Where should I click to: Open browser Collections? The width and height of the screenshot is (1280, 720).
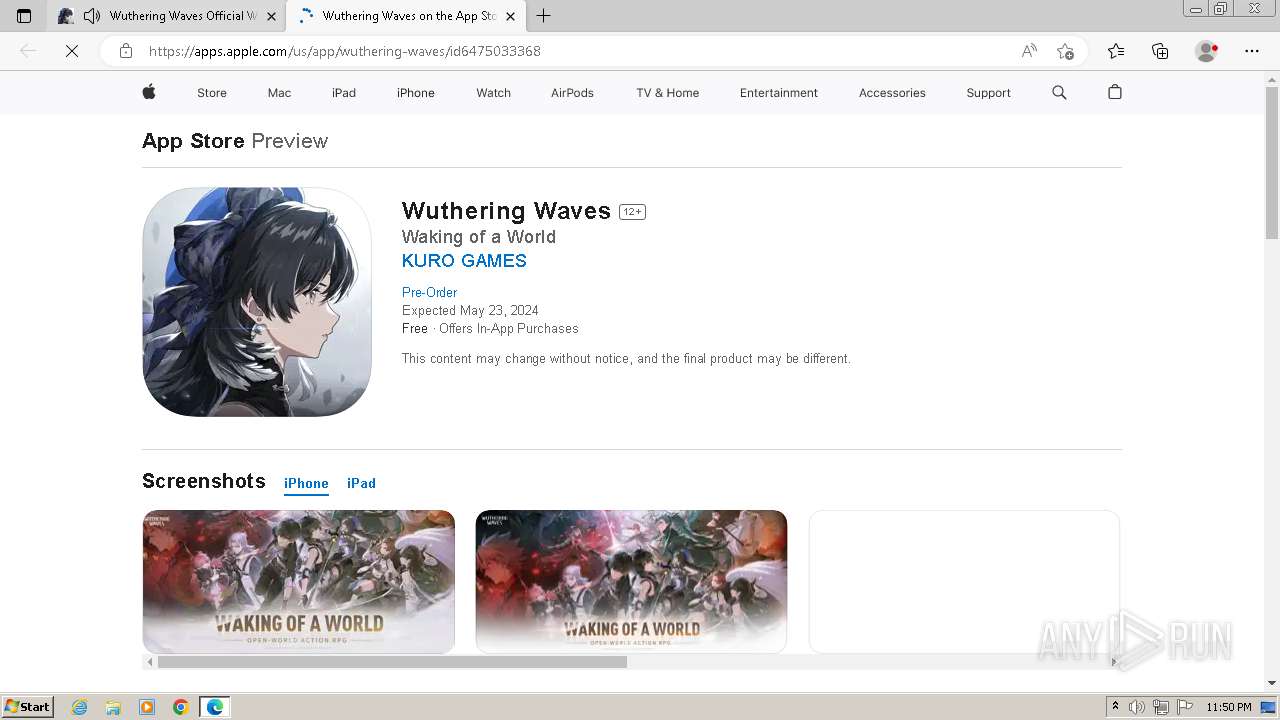point(1160,51)
